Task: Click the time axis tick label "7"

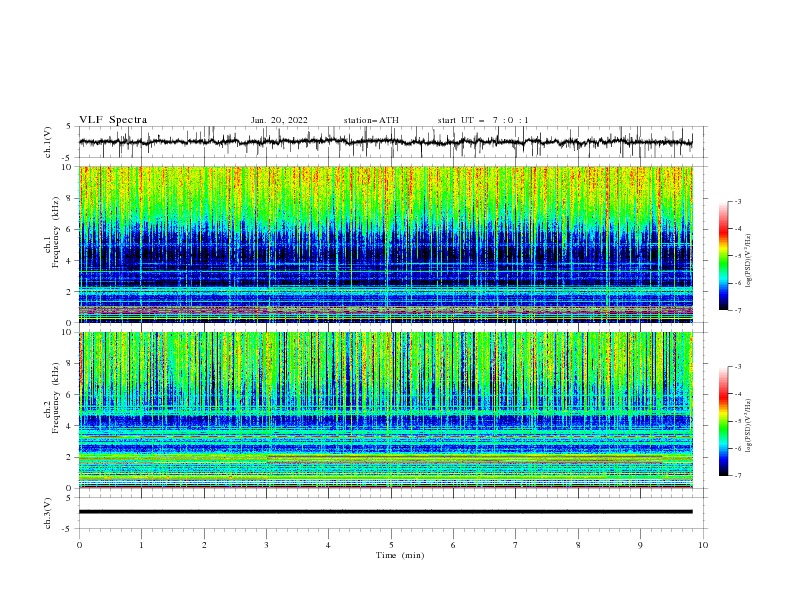Action: click(516, 545)
